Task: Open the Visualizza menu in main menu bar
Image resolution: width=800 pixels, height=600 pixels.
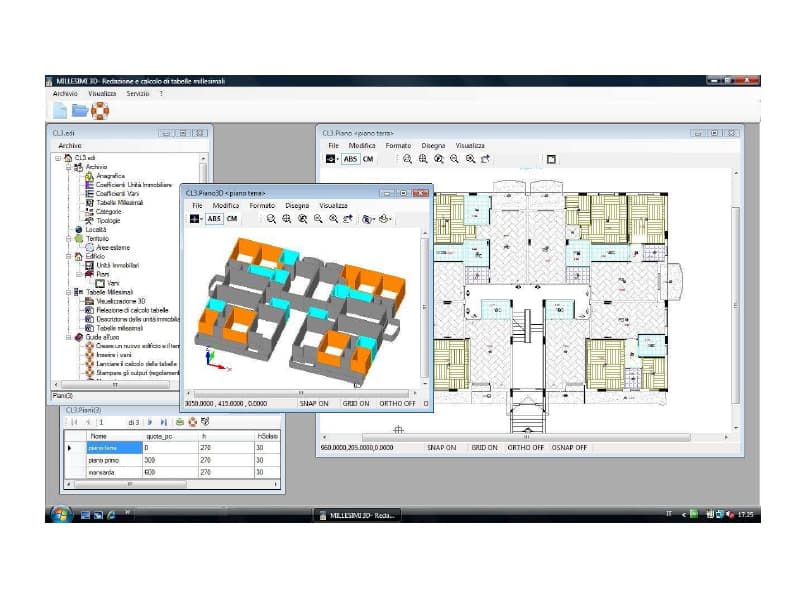Action: pos(102,94)
